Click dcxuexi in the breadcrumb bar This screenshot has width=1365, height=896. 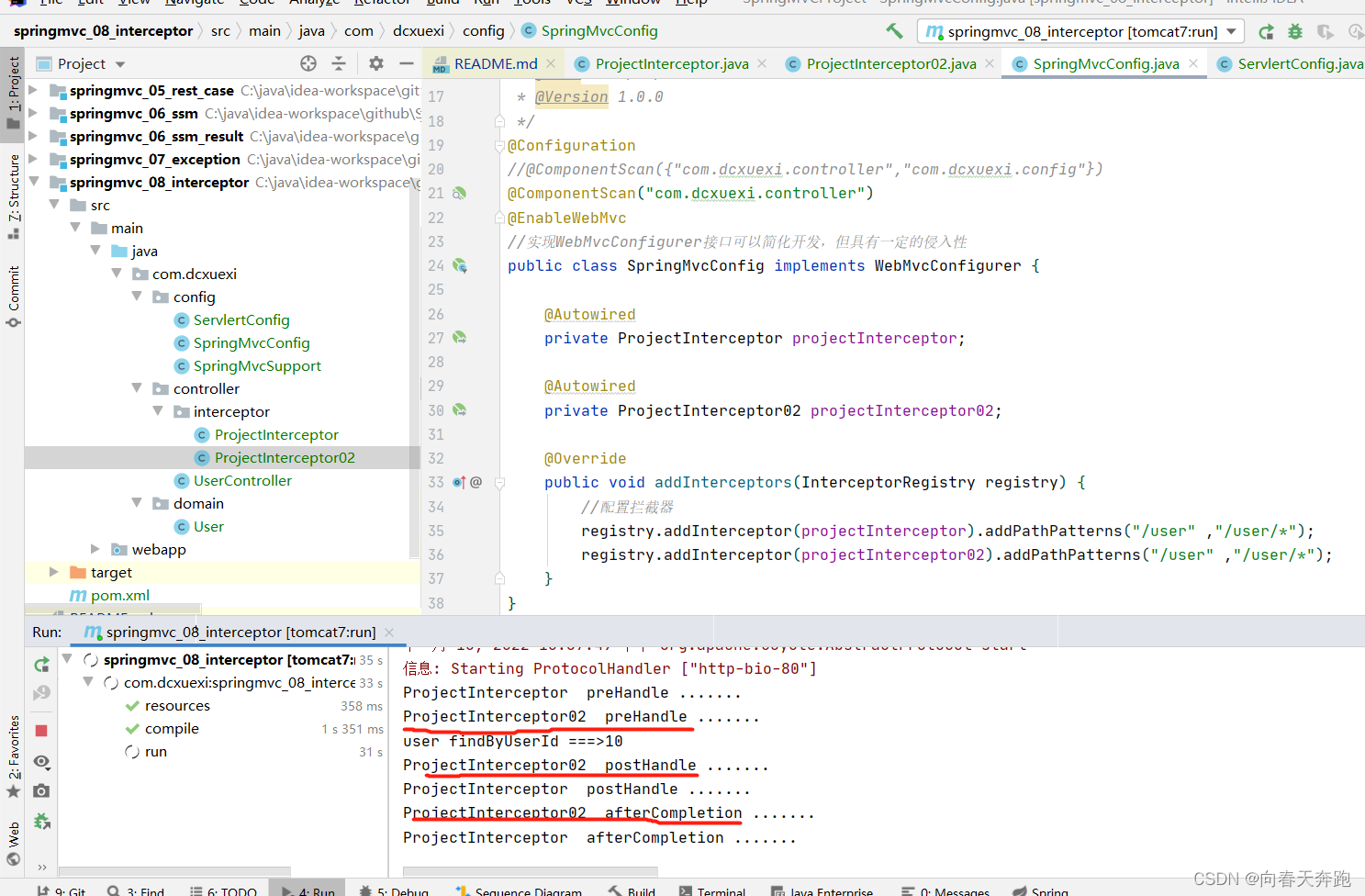419,31
